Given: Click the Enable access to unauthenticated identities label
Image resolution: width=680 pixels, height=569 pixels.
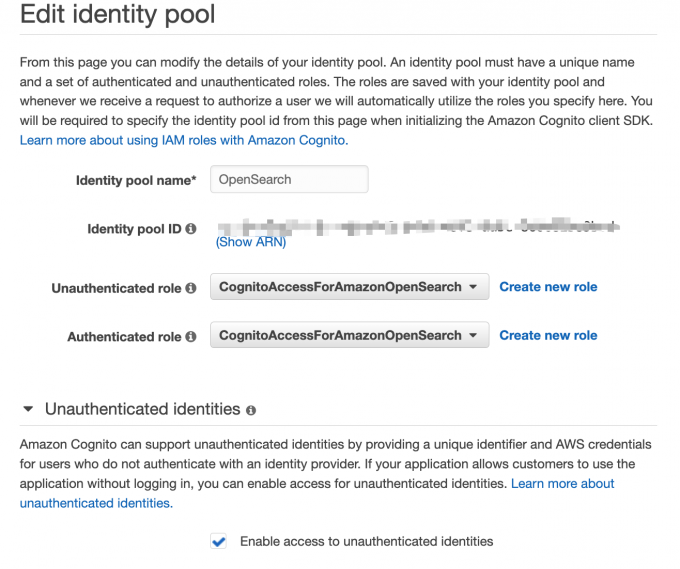Looking at the screenshot, I should point(366,541).
